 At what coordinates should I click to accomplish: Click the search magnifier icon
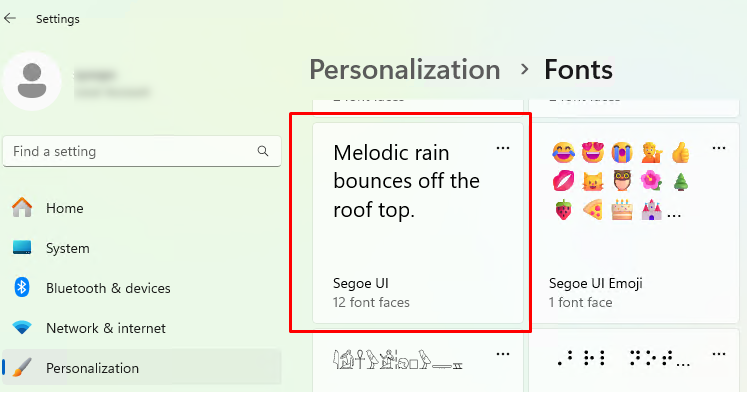tap(262, 151)
